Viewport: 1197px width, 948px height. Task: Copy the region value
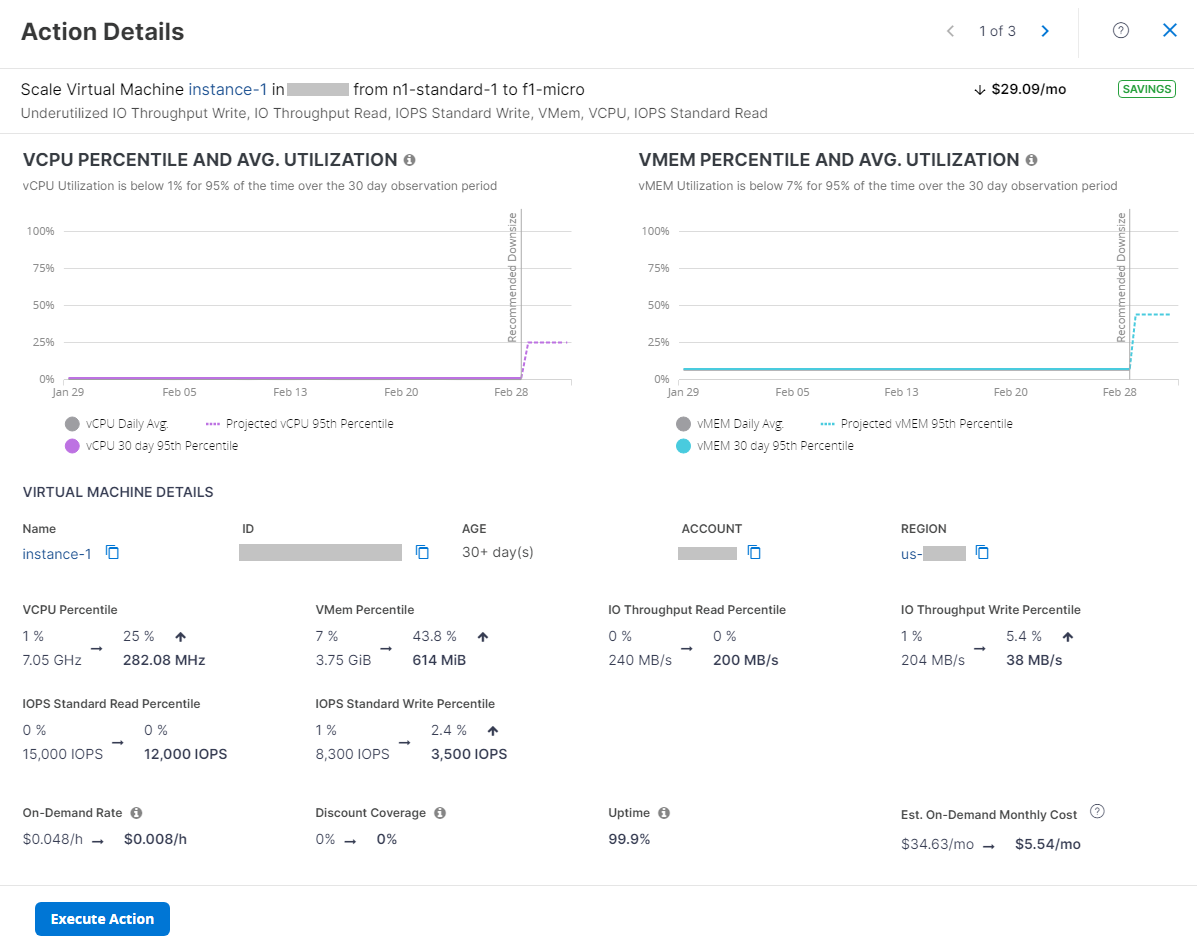pos(982,552)
